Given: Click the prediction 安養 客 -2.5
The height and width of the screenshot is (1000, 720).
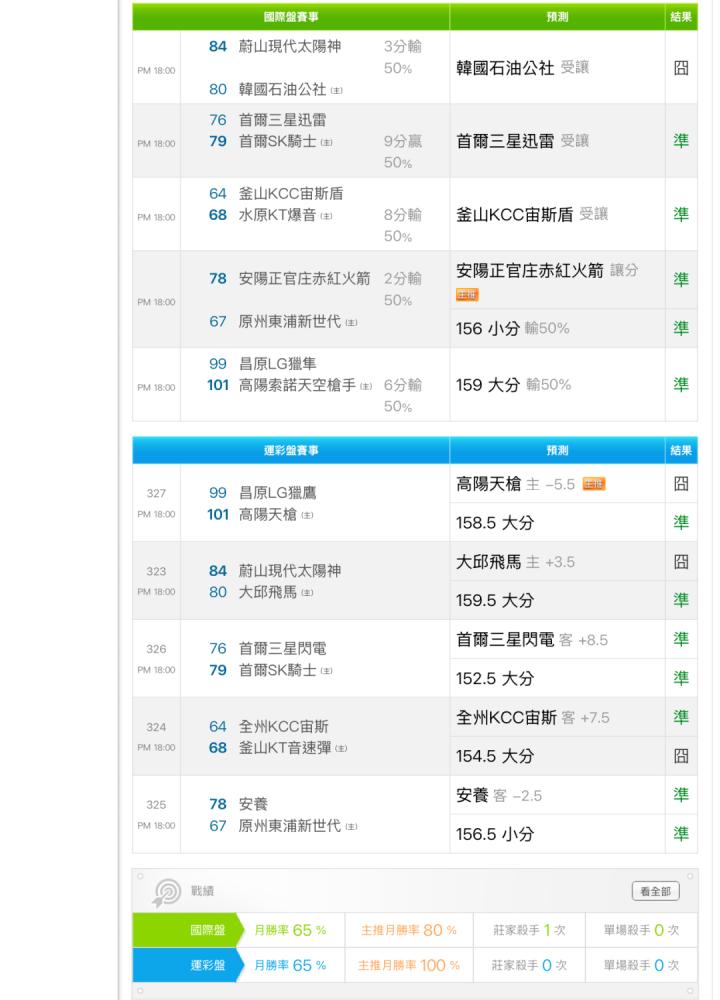Looking at the screenshot, I should pyautogui.click(x=499, y=795).
